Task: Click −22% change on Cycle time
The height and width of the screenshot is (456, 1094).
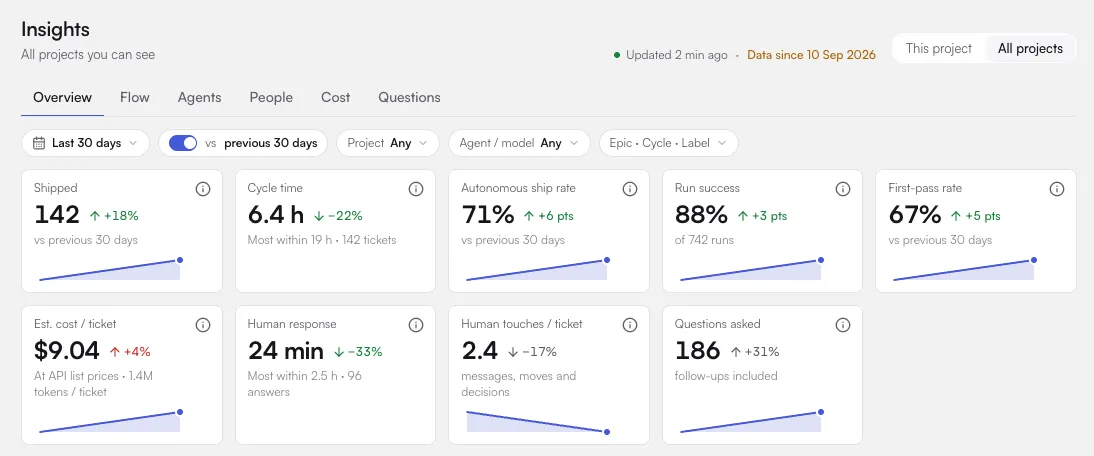Action: point(338,216)
